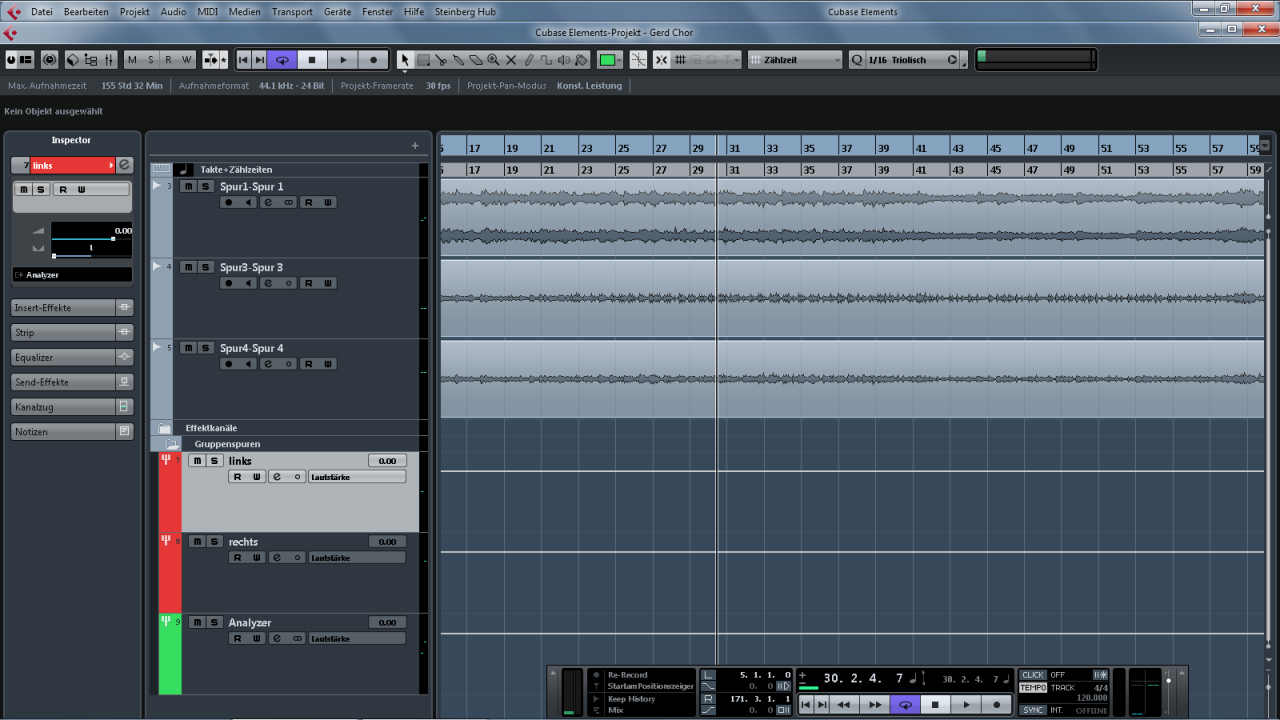
Task: Select the Range Selection tool
Action: click(x=423, y=60)
